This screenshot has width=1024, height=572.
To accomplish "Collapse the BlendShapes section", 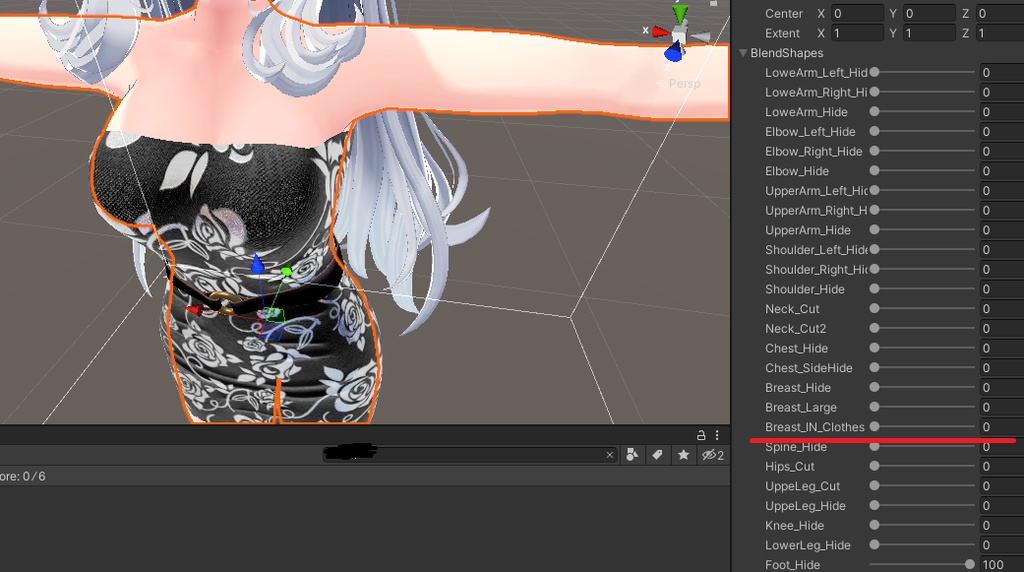I will (743, 53).
